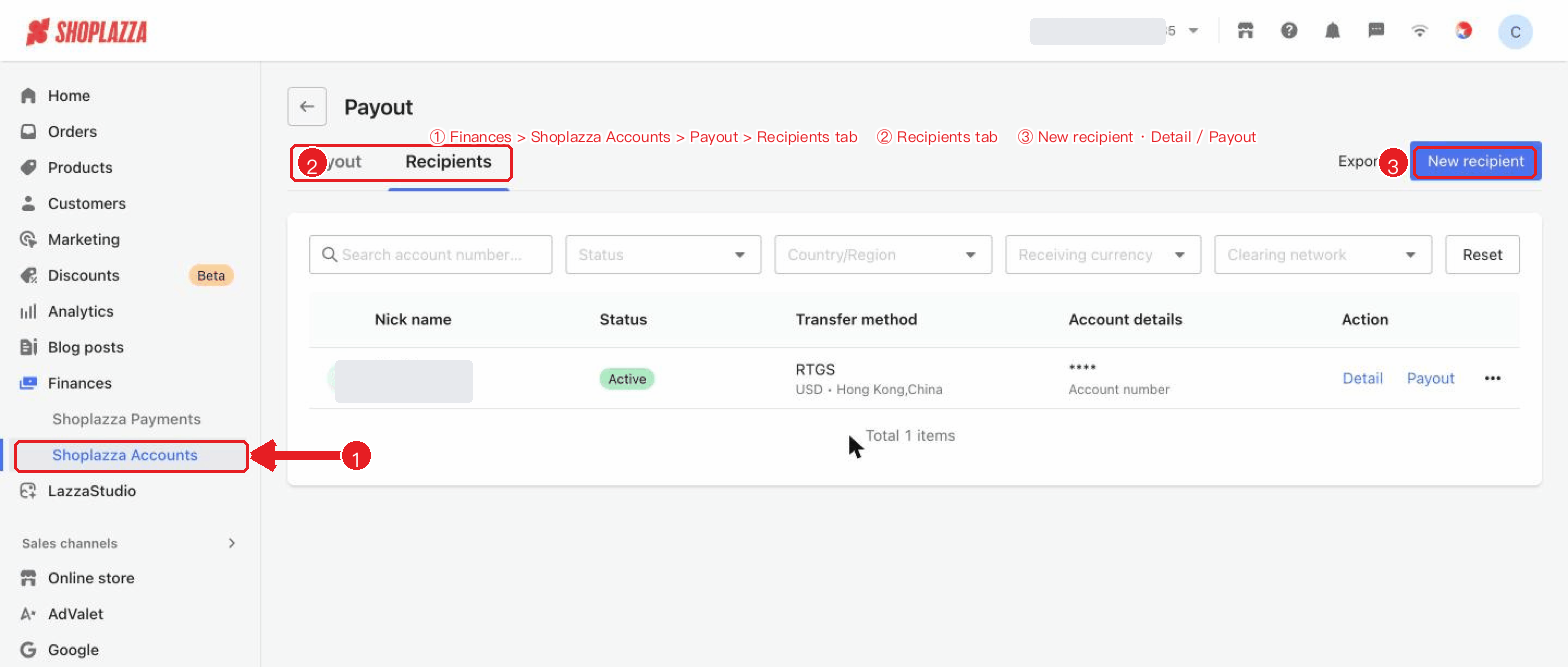
Task: Open the user avatar labeled C
Action: tap(1515, 32)
